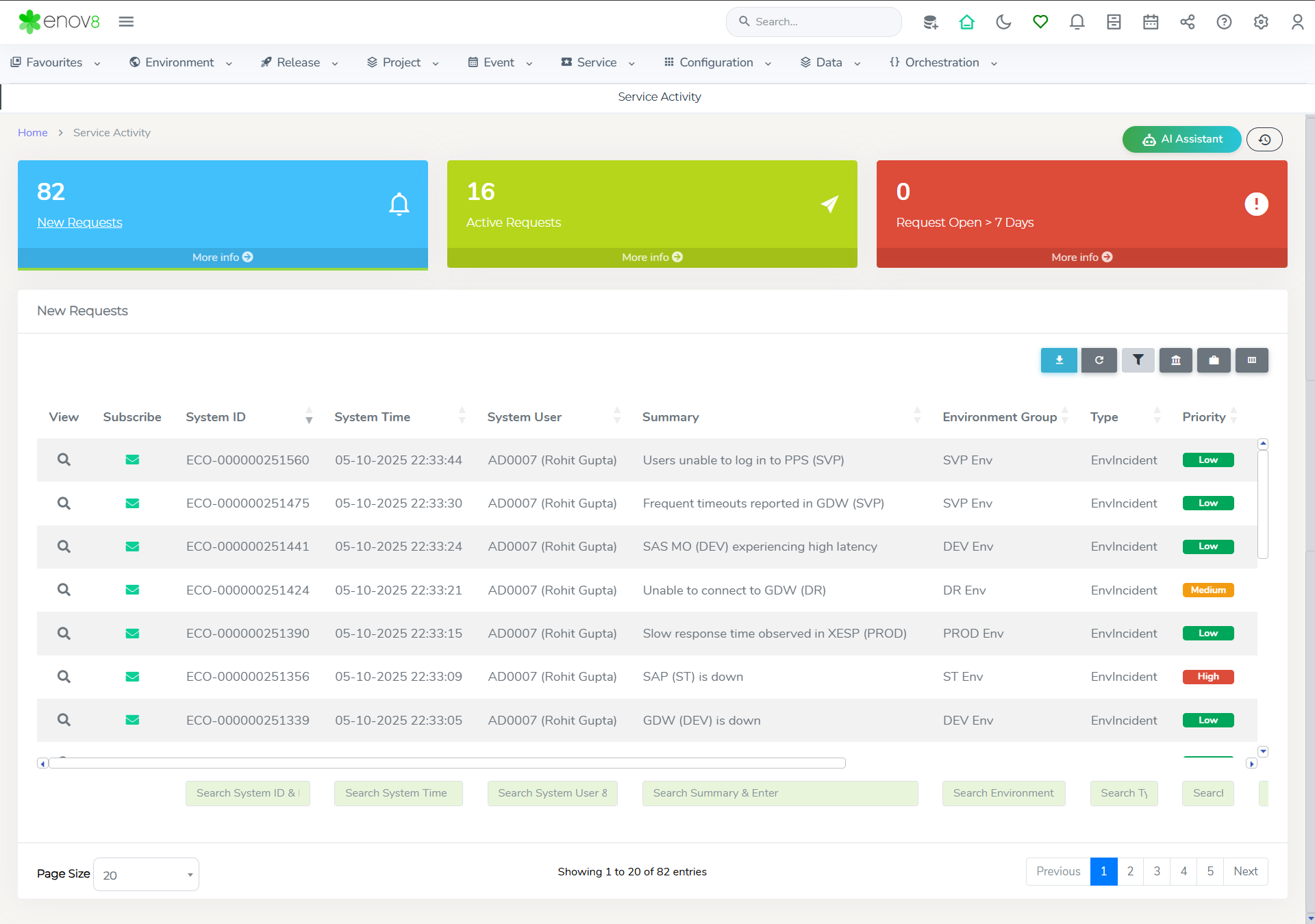Click the Search Summary & Enter field
This screenshot has width=1315, height=924.
[779, 793]
